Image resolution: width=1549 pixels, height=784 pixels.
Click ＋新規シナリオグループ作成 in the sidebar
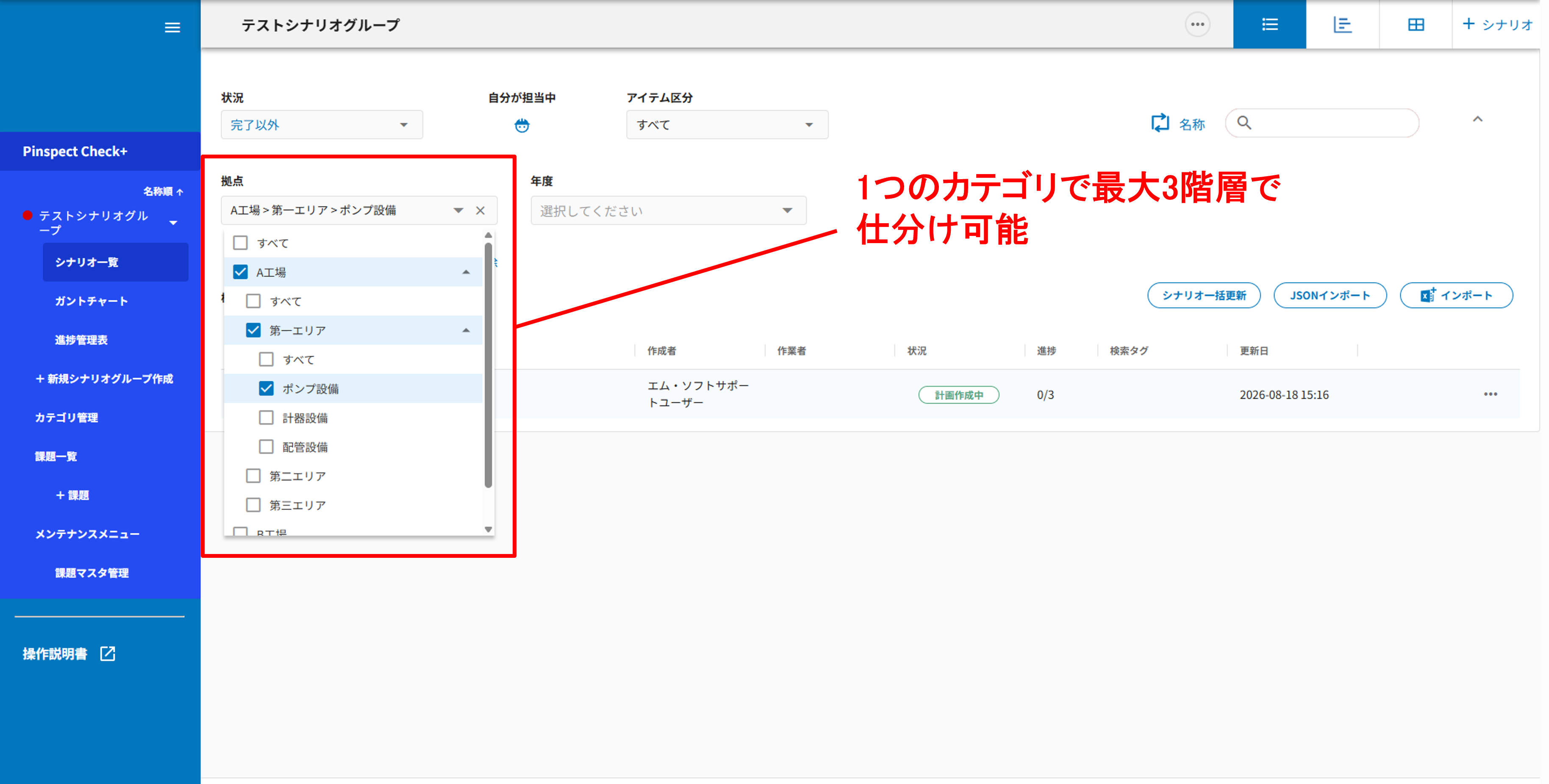point(104,379)
